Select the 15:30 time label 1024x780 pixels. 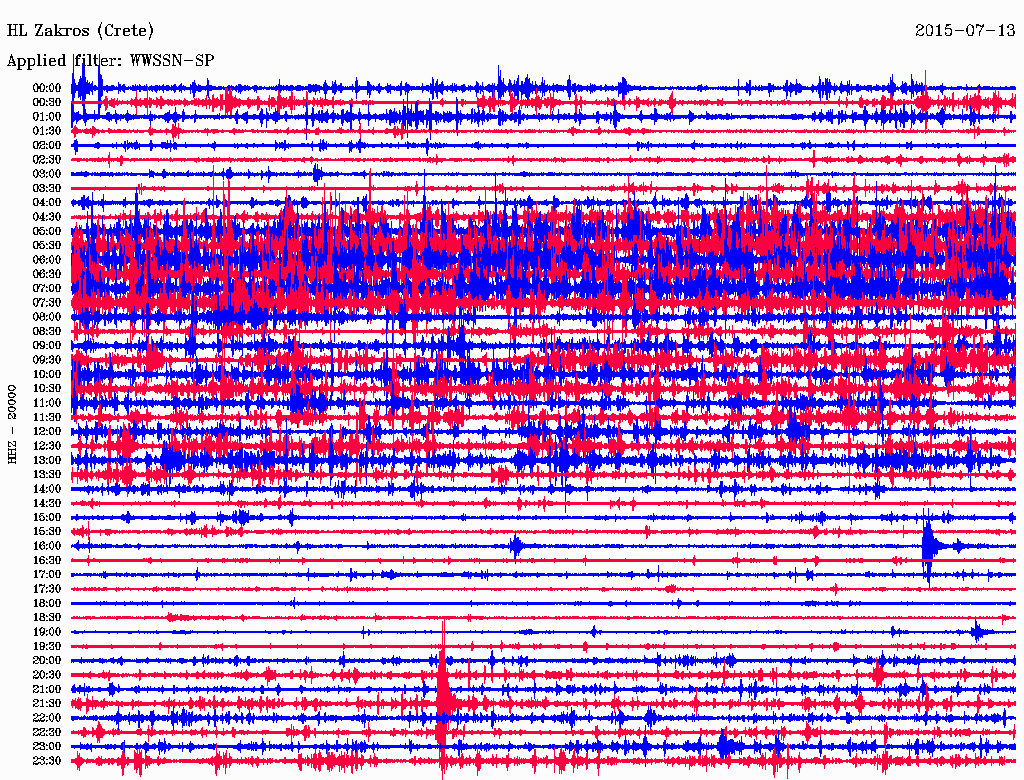47,531
